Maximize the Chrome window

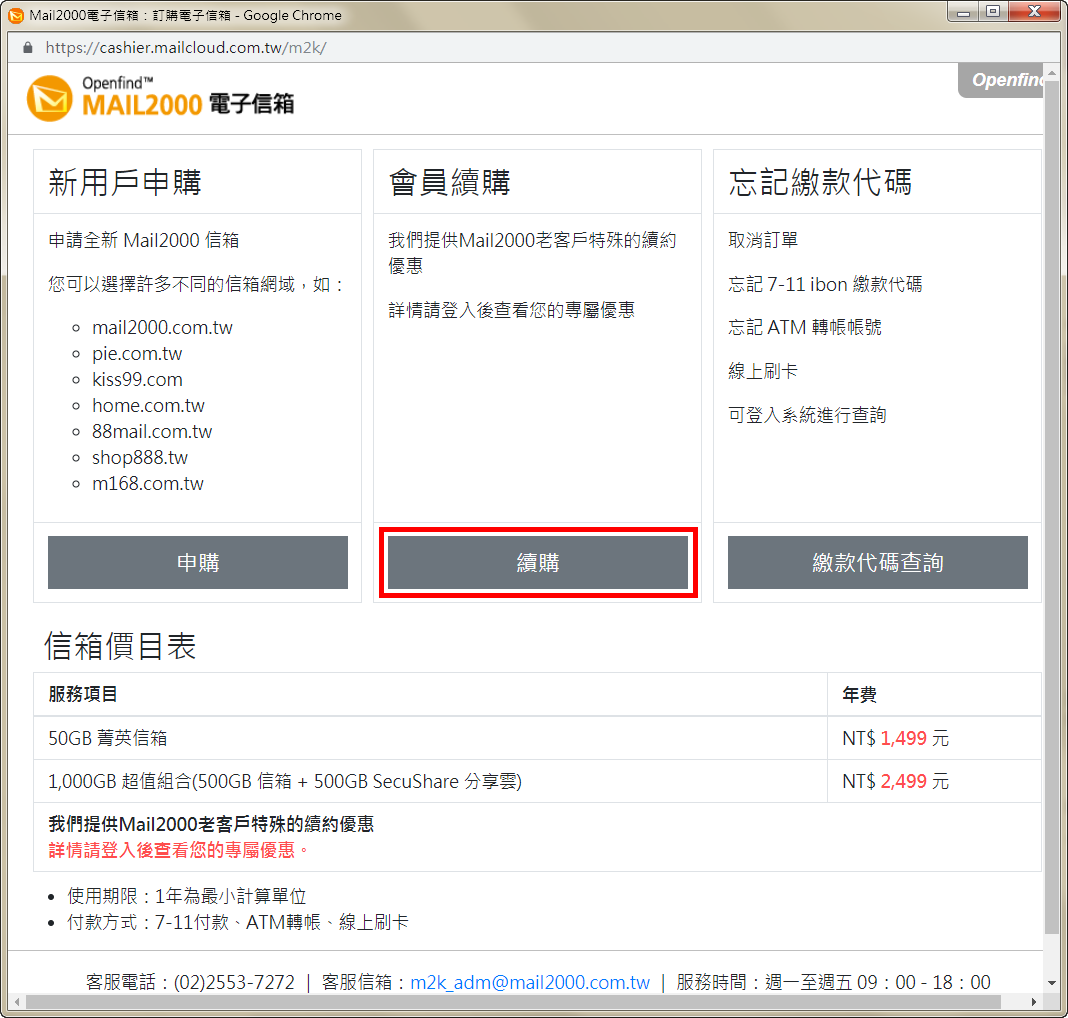[x=994, y=12]
